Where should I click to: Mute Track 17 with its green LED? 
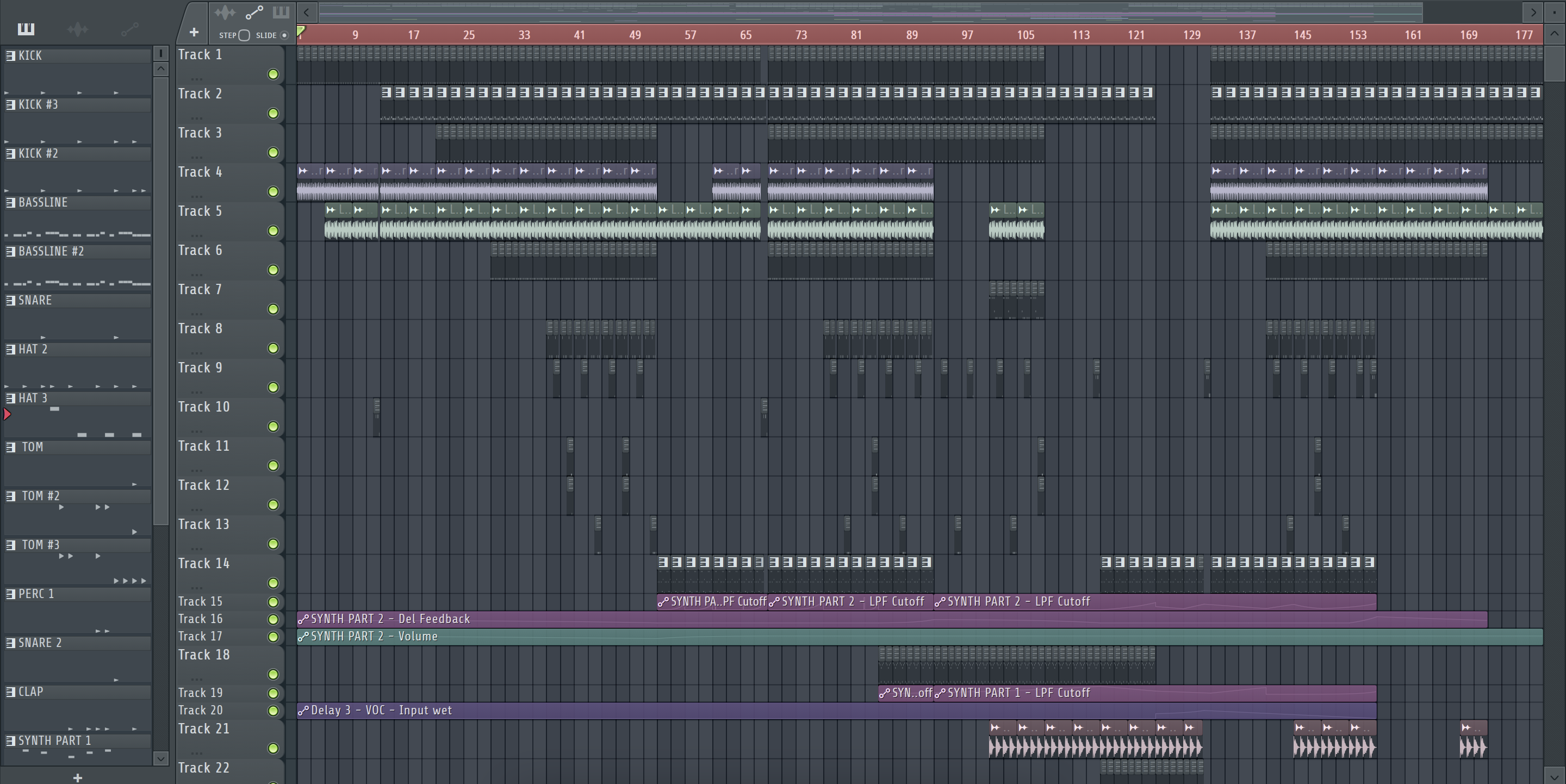[274, 637]
